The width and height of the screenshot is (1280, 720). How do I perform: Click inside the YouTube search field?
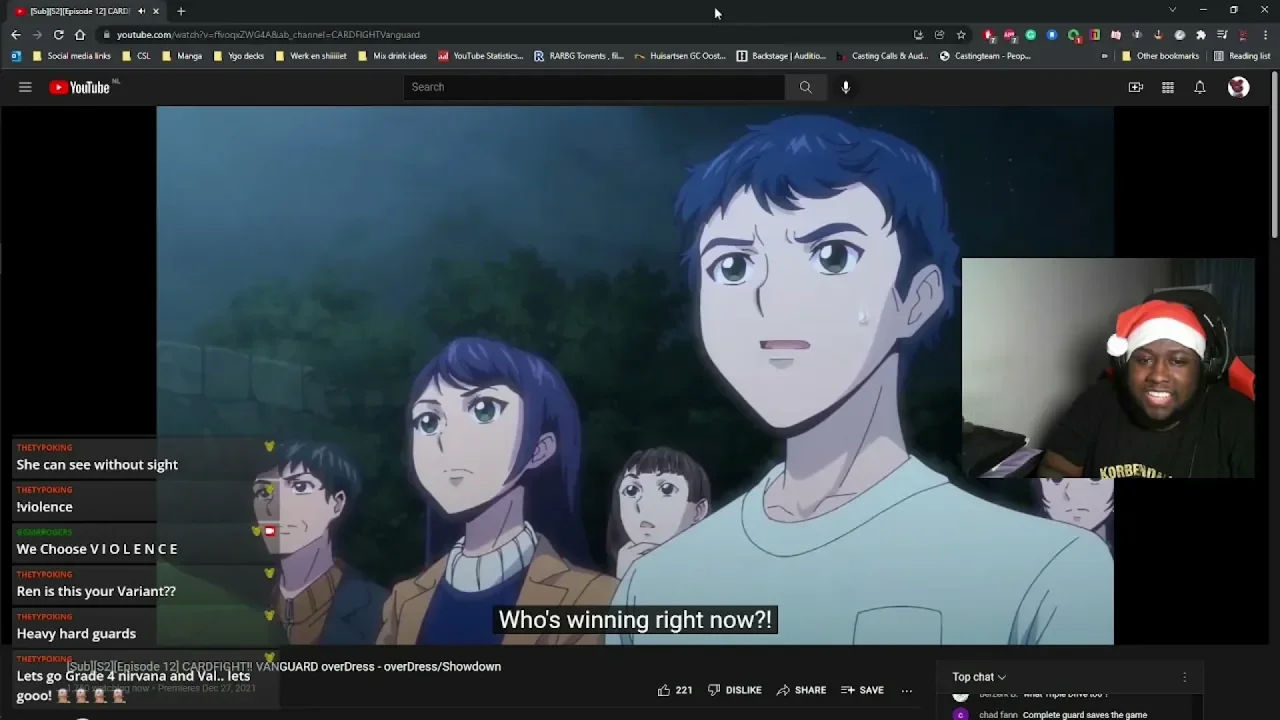click(594, 87)
